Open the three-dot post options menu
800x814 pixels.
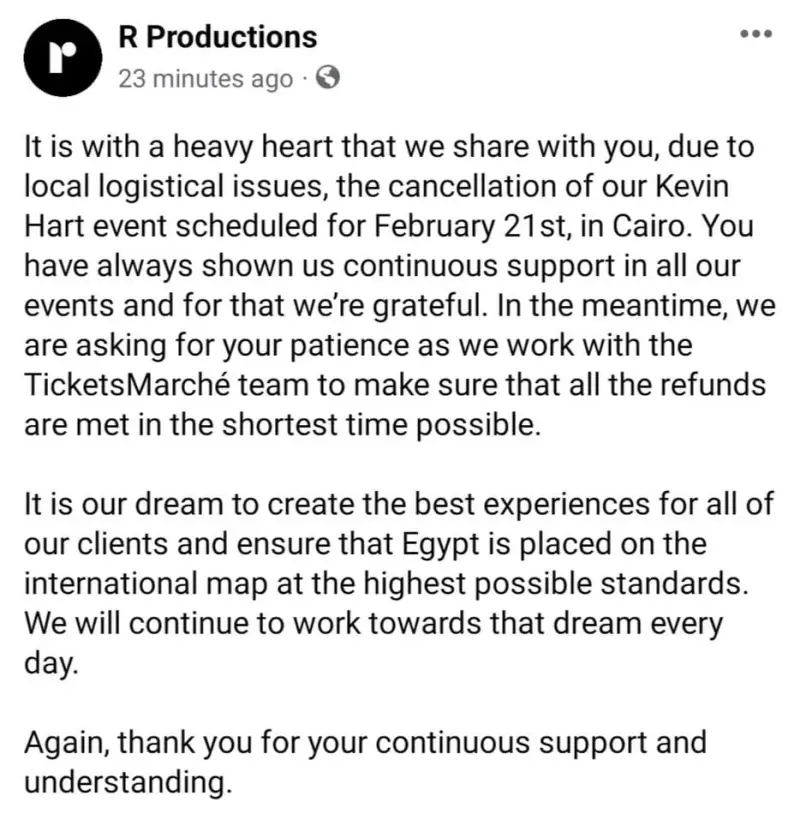[x=755, y=34]
